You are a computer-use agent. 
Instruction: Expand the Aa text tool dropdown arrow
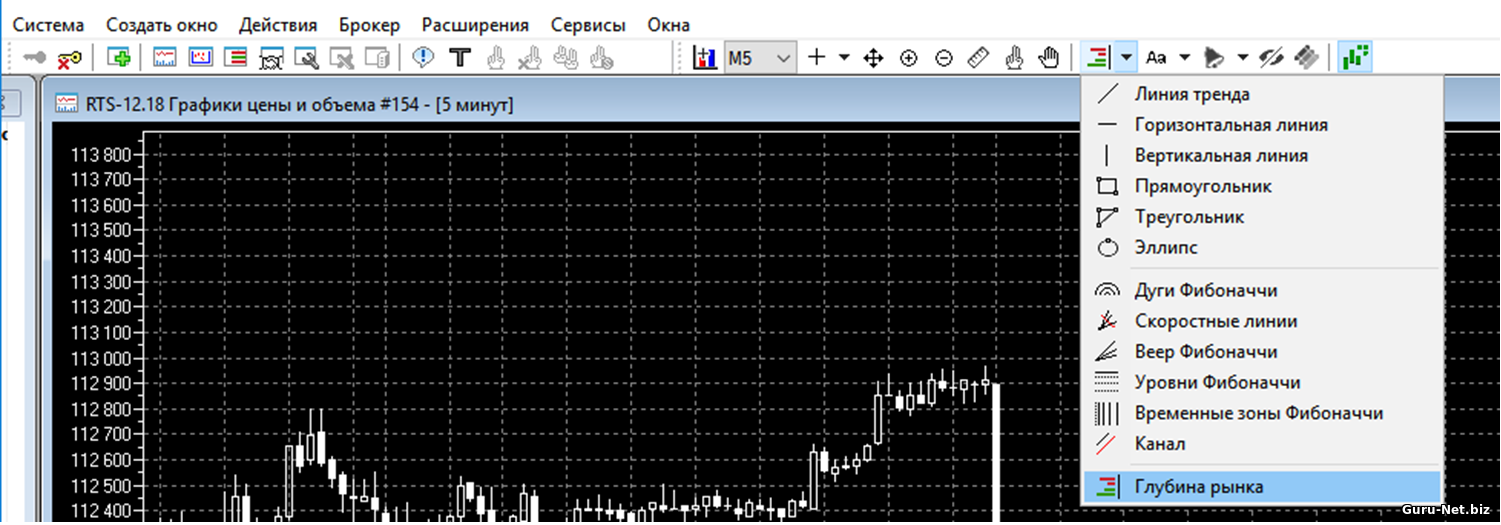click(x=1185, y=58)
